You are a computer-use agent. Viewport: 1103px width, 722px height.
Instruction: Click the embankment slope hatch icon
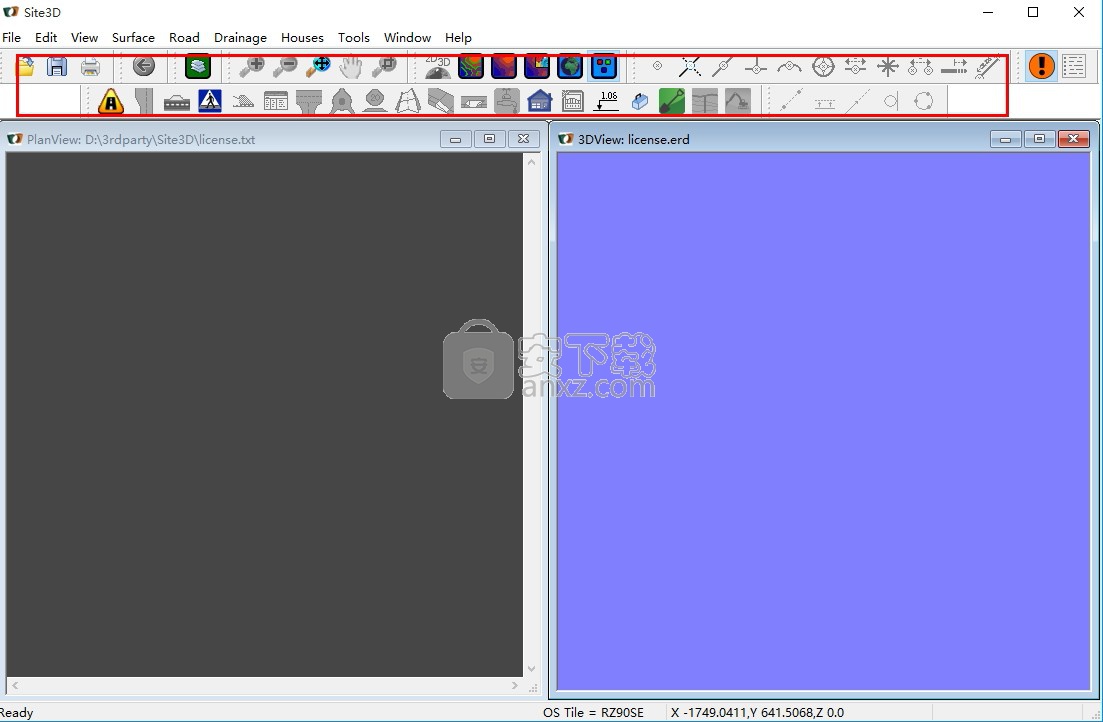pyautogui.click(x=243, y=102)
